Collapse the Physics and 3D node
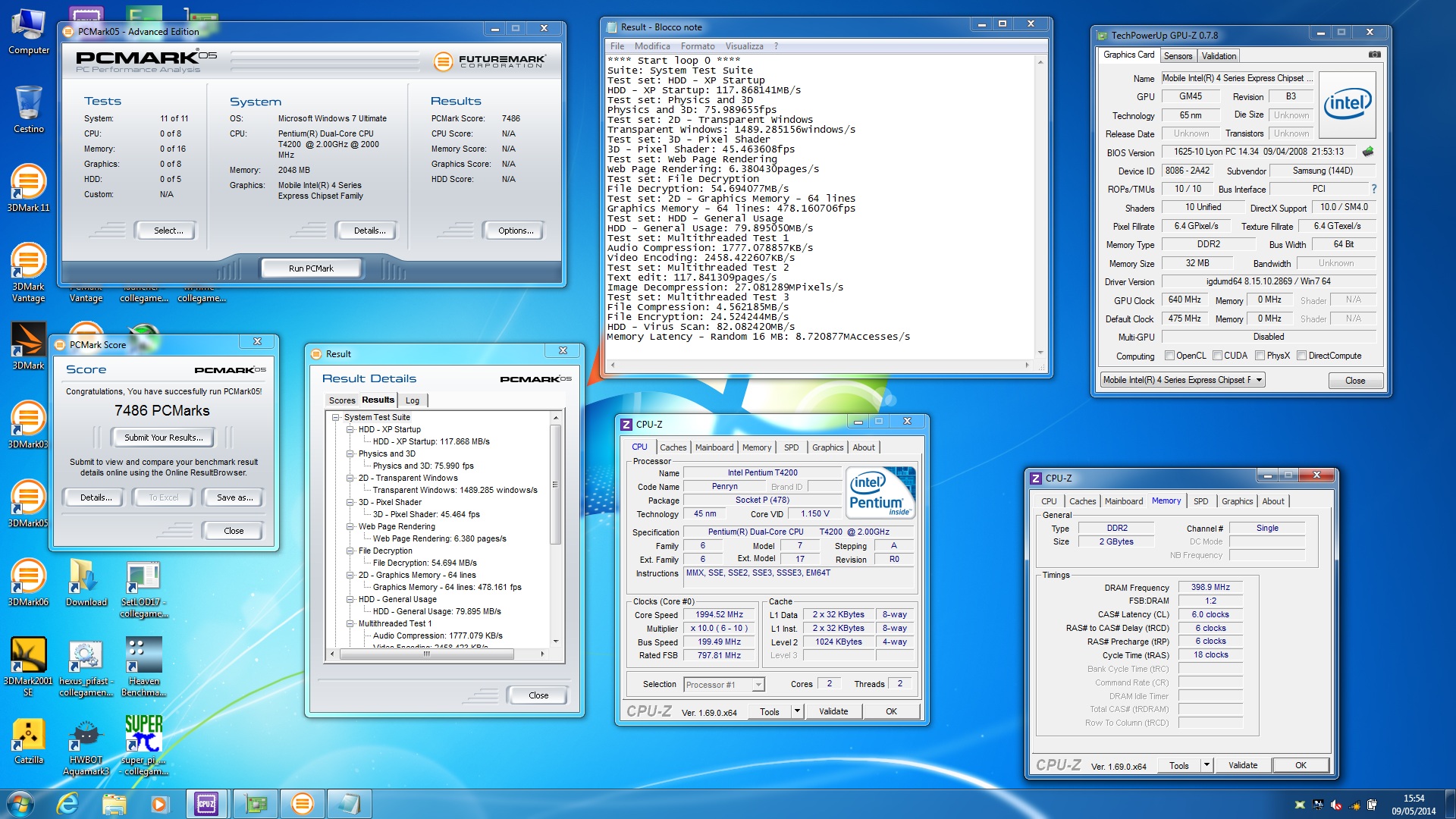Viewport: 1456px width, 819px height. point(350,453)
